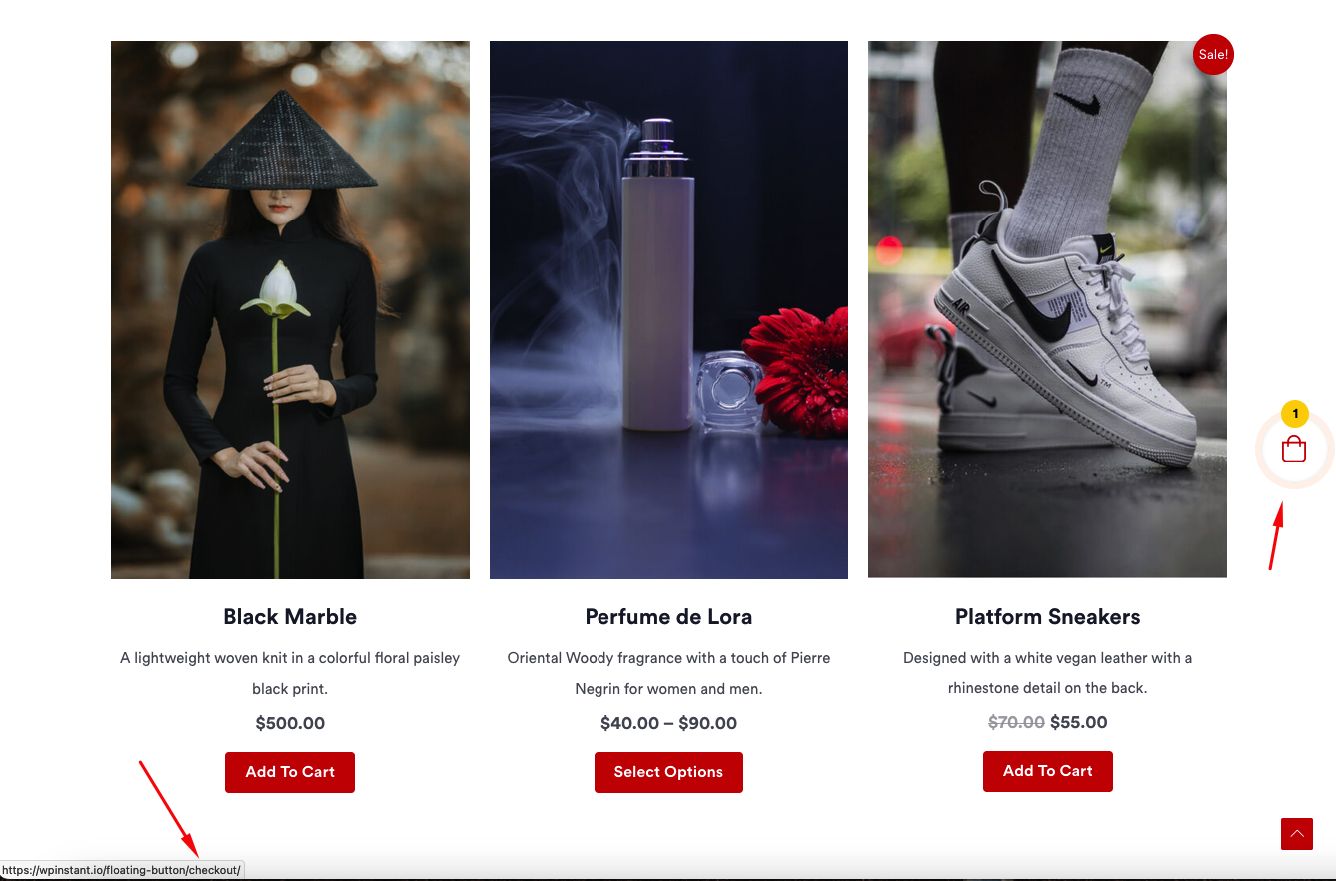Add Platform Sneakers to cart
The width and height of the screenshot is (1336, 881).
[1048, 771]
